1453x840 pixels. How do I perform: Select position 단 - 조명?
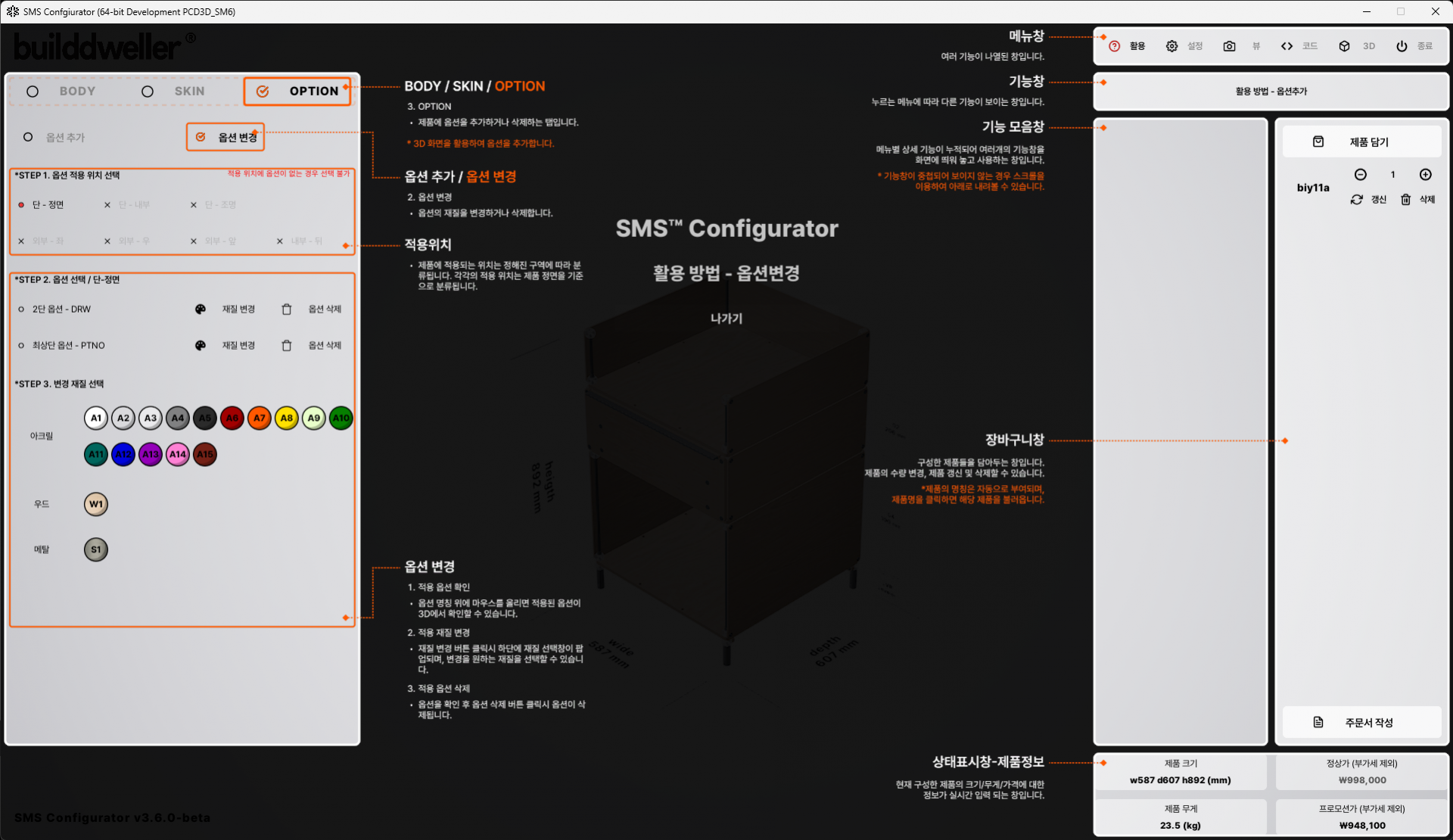213,205
